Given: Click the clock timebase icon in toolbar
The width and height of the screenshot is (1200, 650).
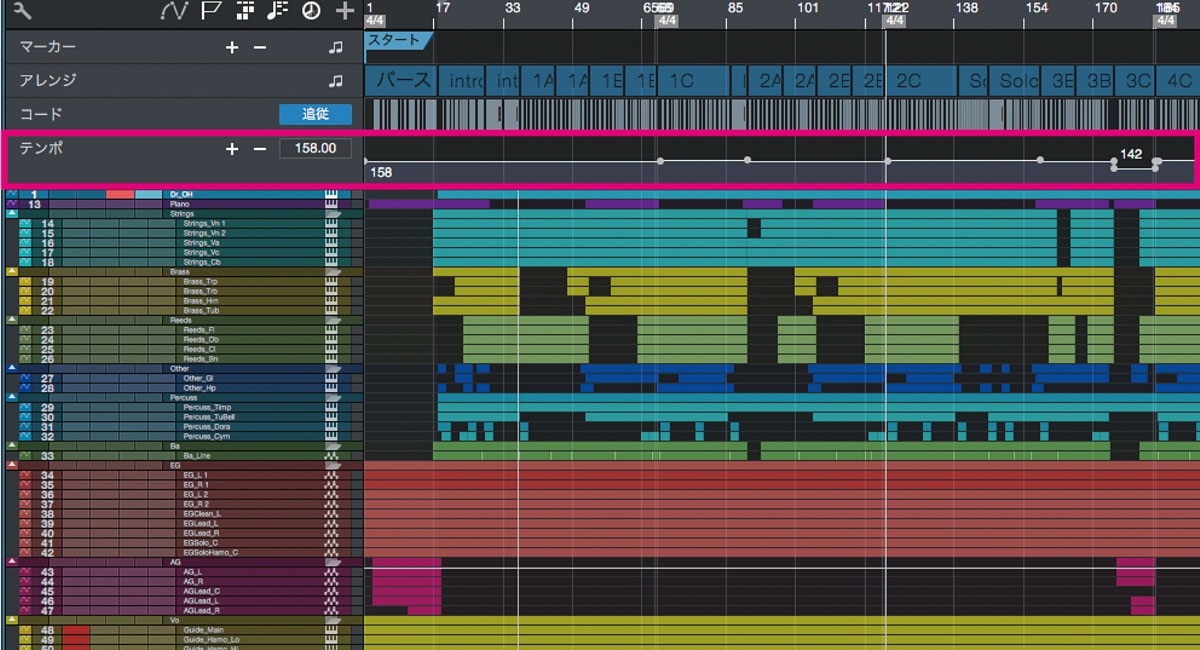Looking at the screenshot, I should tap(312, 11).
